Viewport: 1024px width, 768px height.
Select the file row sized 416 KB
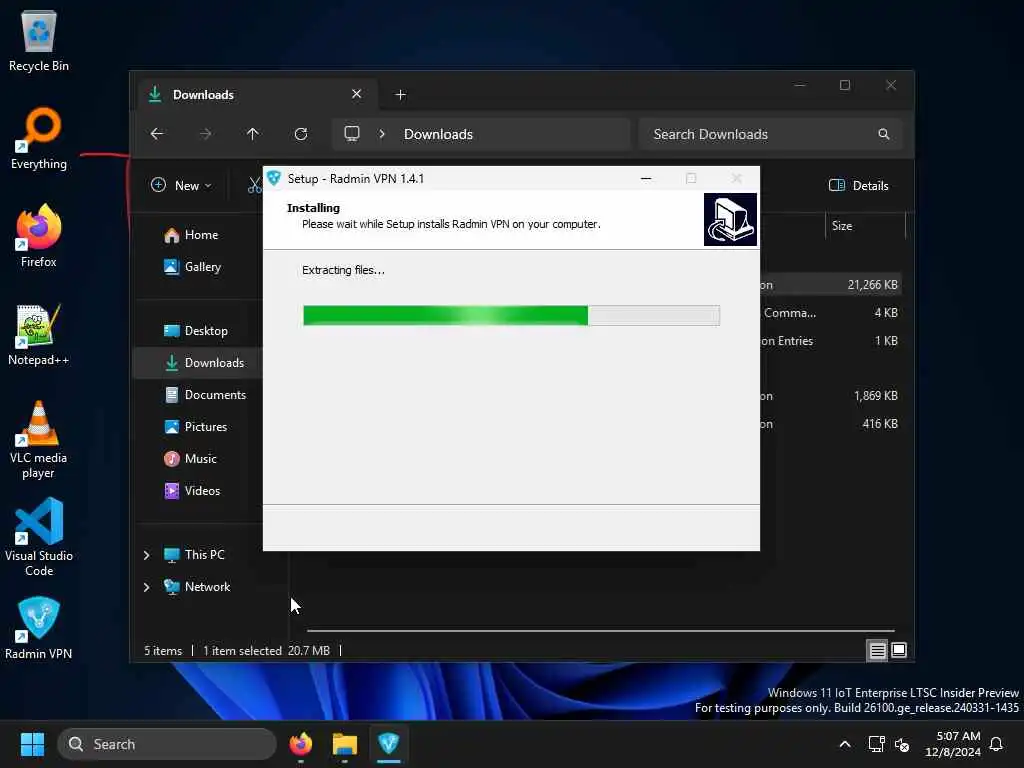tap(831, 424)
